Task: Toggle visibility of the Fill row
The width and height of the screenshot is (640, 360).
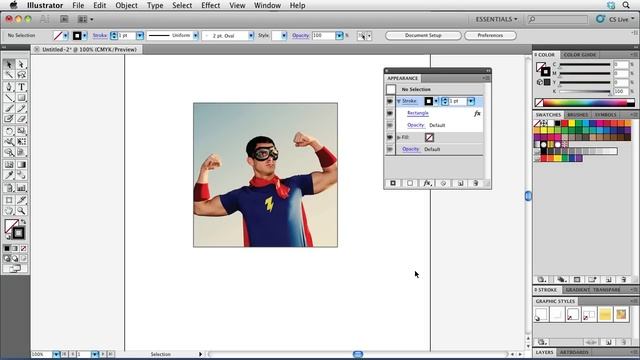Action: (390, 137)
